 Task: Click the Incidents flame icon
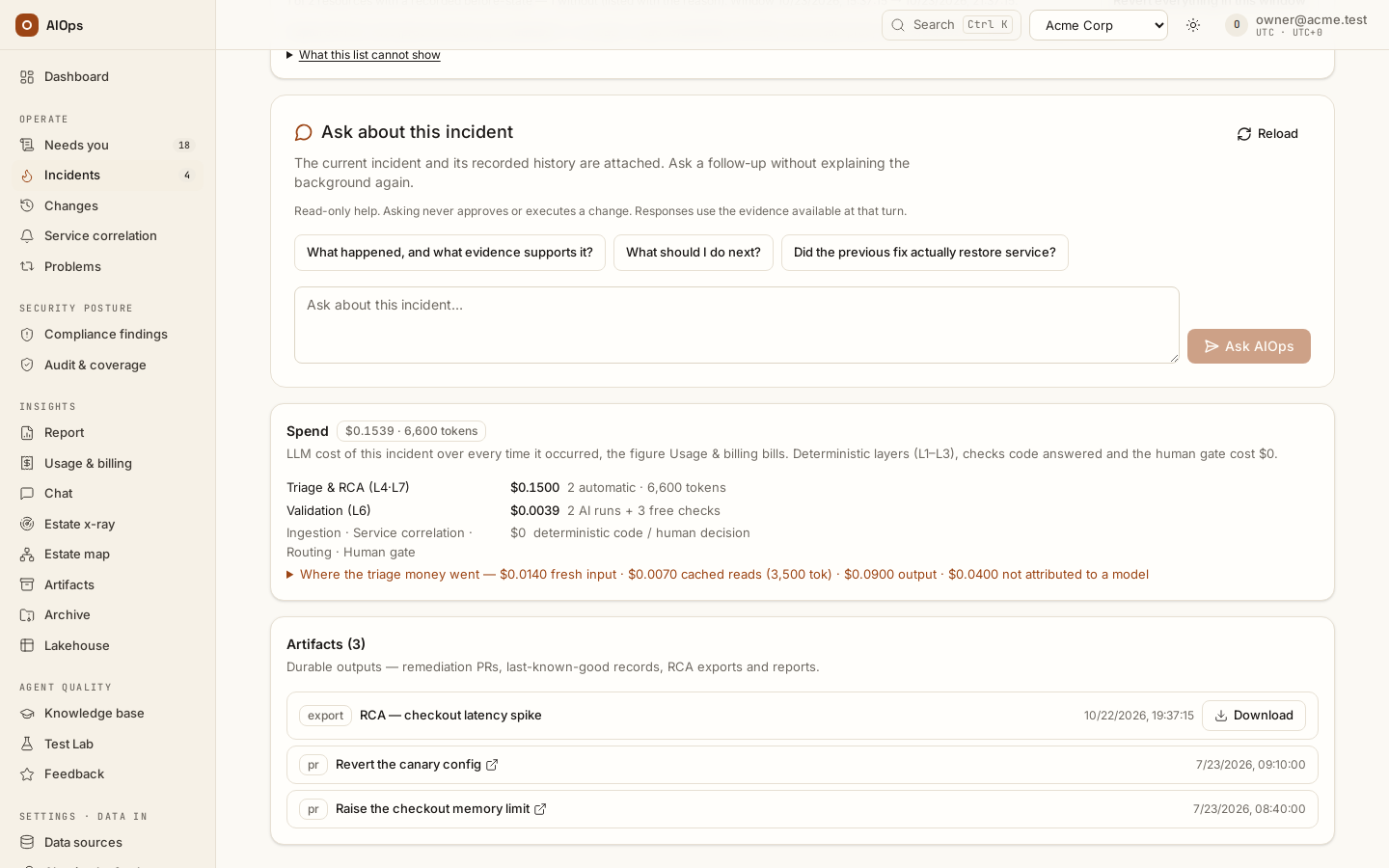27,176
